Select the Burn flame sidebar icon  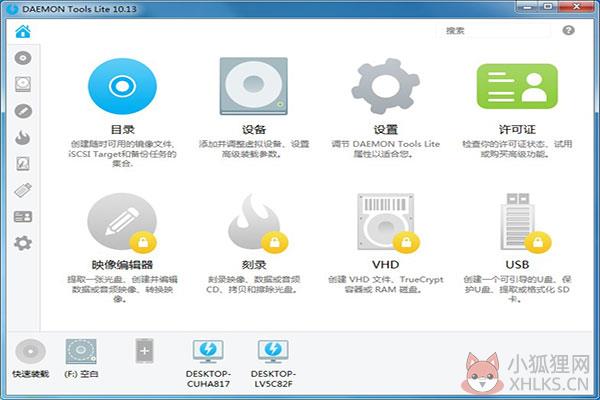(x=23, y=137)
